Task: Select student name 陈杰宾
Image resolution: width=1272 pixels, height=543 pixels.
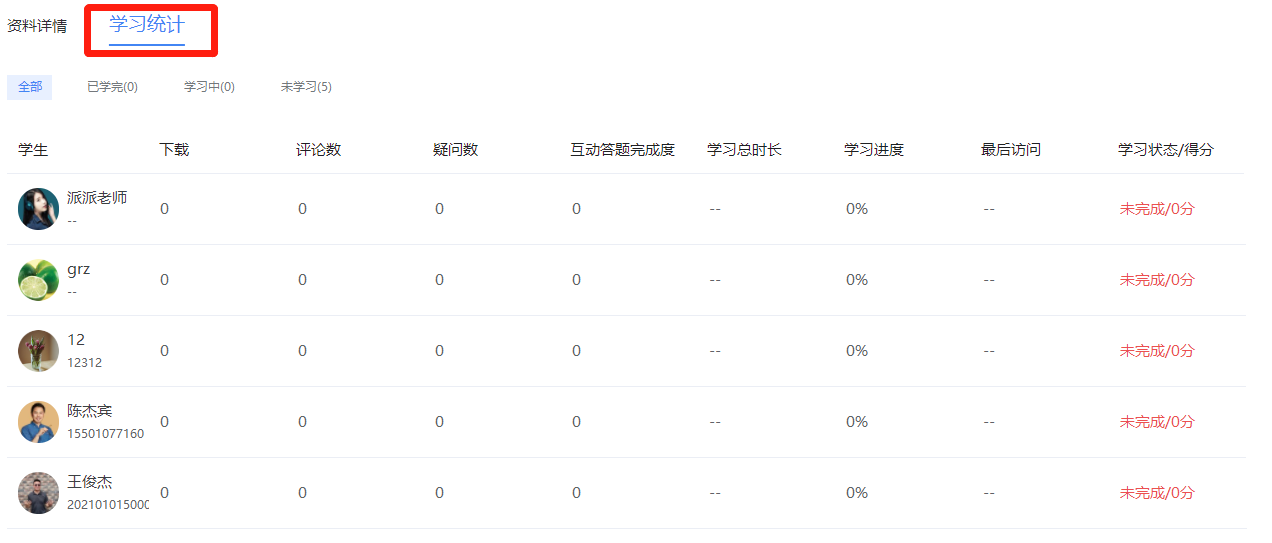Action: (90, 411)
